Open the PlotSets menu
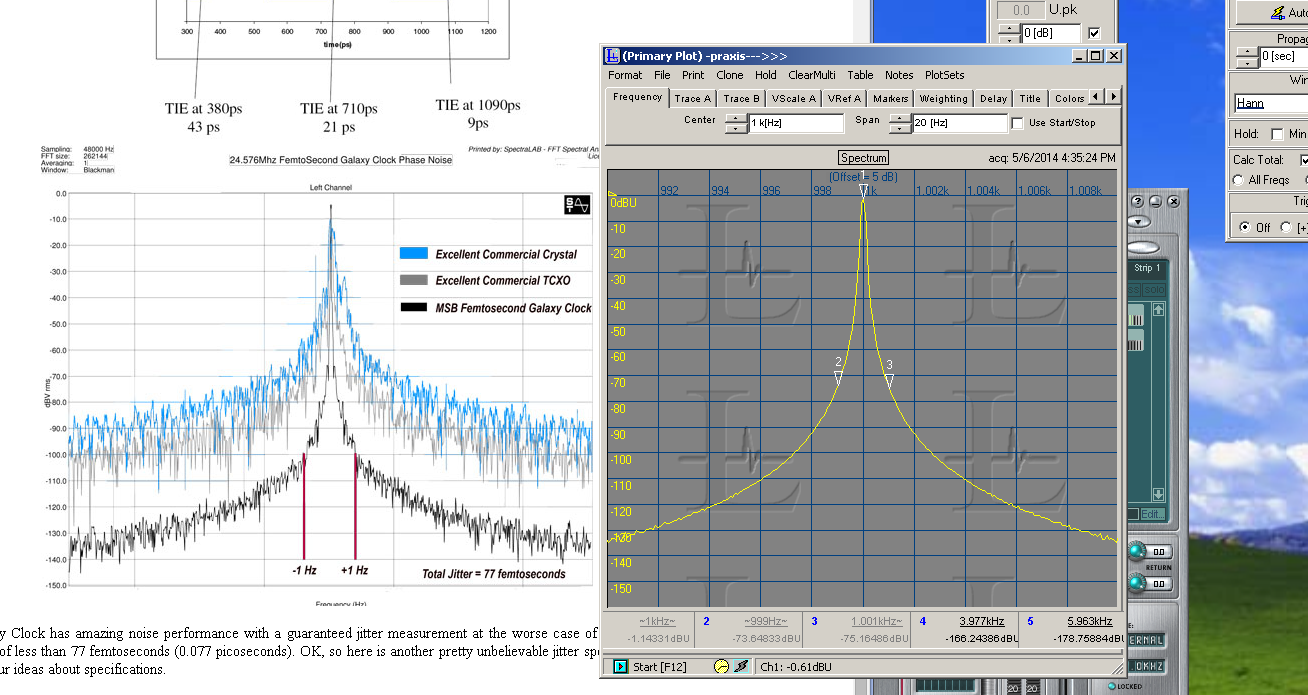1308x695 pixels. click(945, 75)
